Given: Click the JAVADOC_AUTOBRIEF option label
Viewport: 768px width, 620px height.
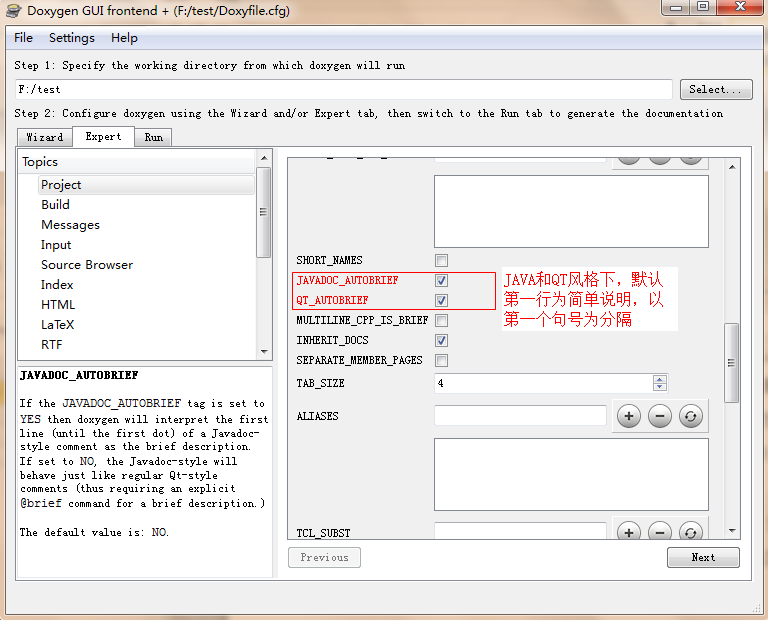Looking at the screenshot, I should coord(347,281).
